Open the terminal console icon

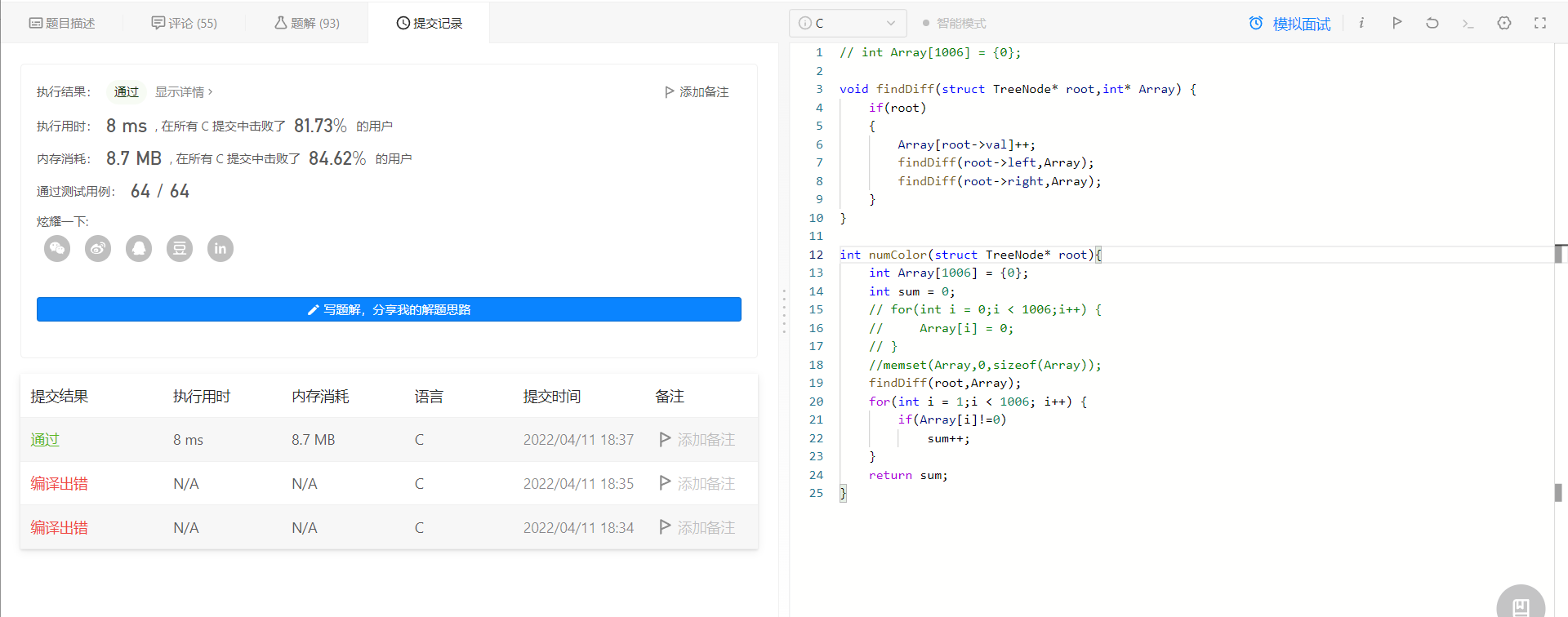pos(1468,23)
